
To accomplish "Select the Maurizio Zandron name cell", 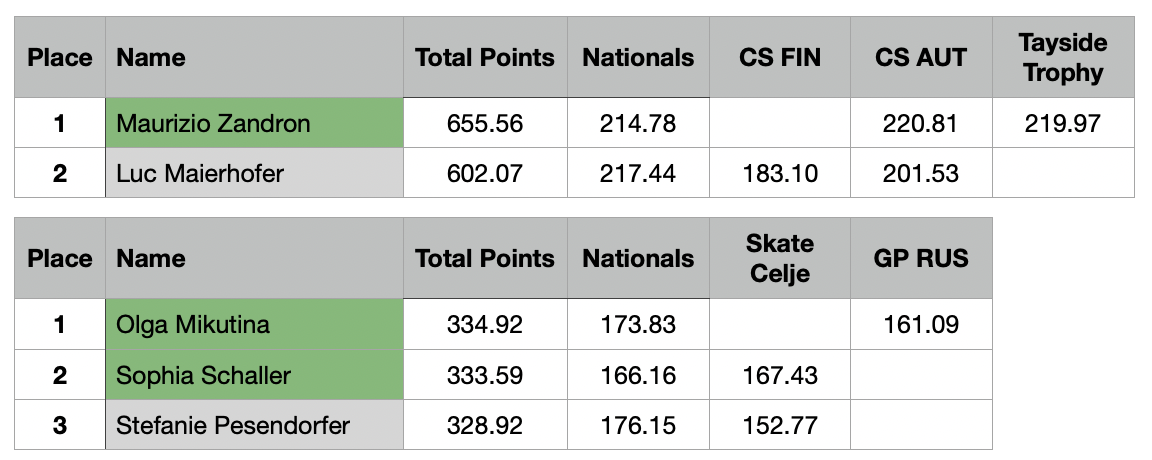I will coord(254,123).
